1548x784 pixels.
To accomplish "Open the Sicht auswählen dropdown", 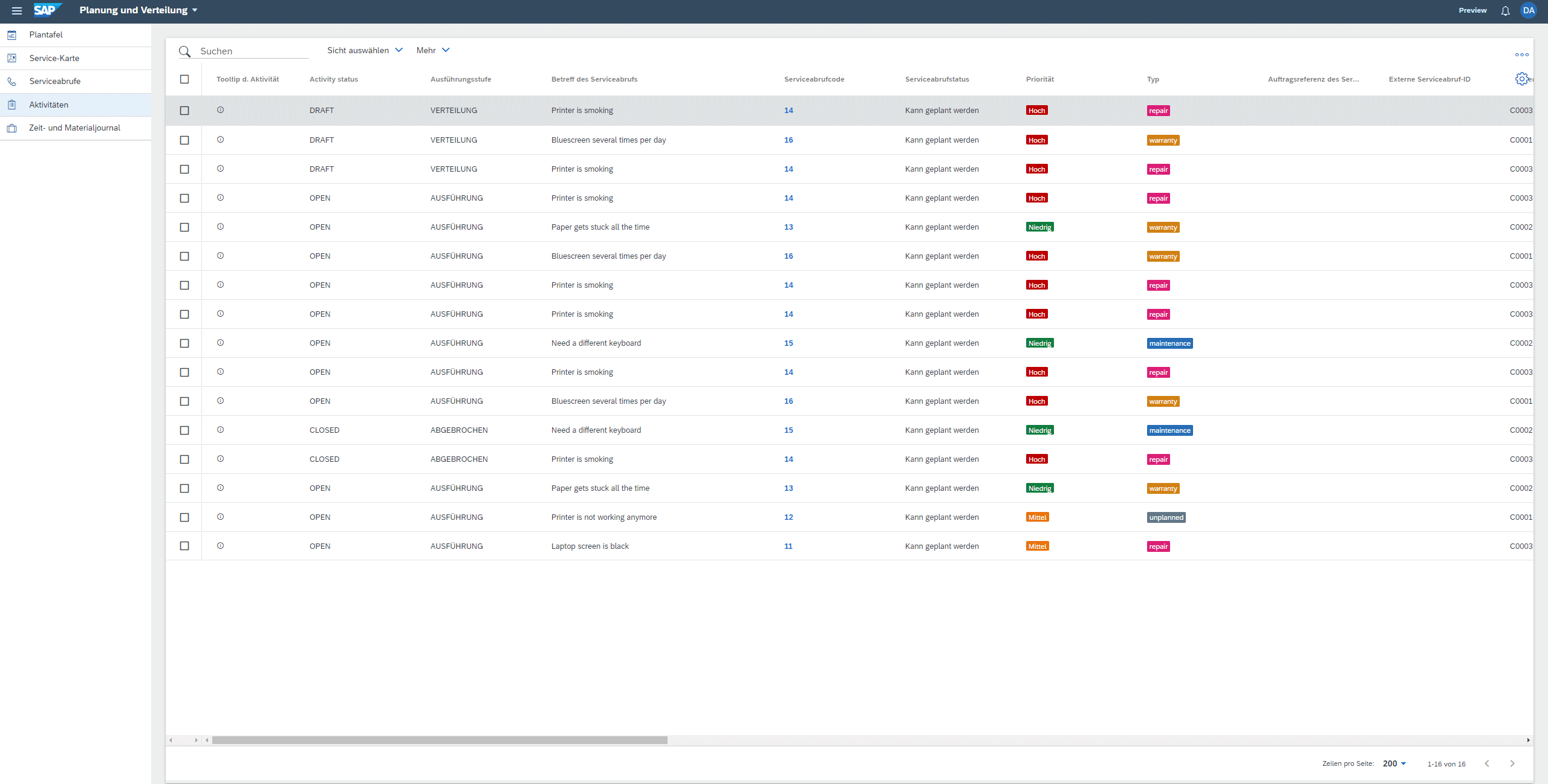I will click(365, 50).
